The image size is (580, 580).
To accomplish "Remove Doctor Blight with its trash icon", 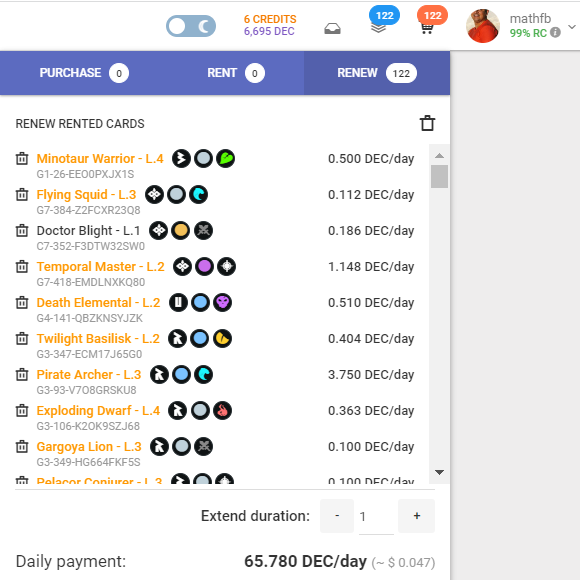I will (x=22, y=230).
